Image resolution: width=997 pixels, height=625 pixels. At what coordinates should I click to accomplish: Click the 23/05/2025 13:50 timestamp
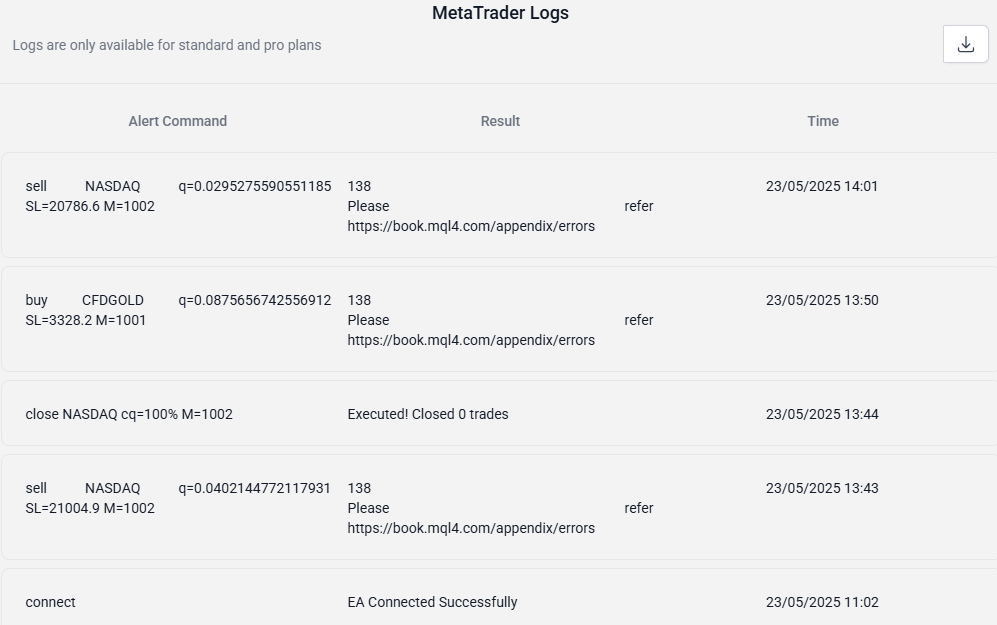(x=822, y=300)
